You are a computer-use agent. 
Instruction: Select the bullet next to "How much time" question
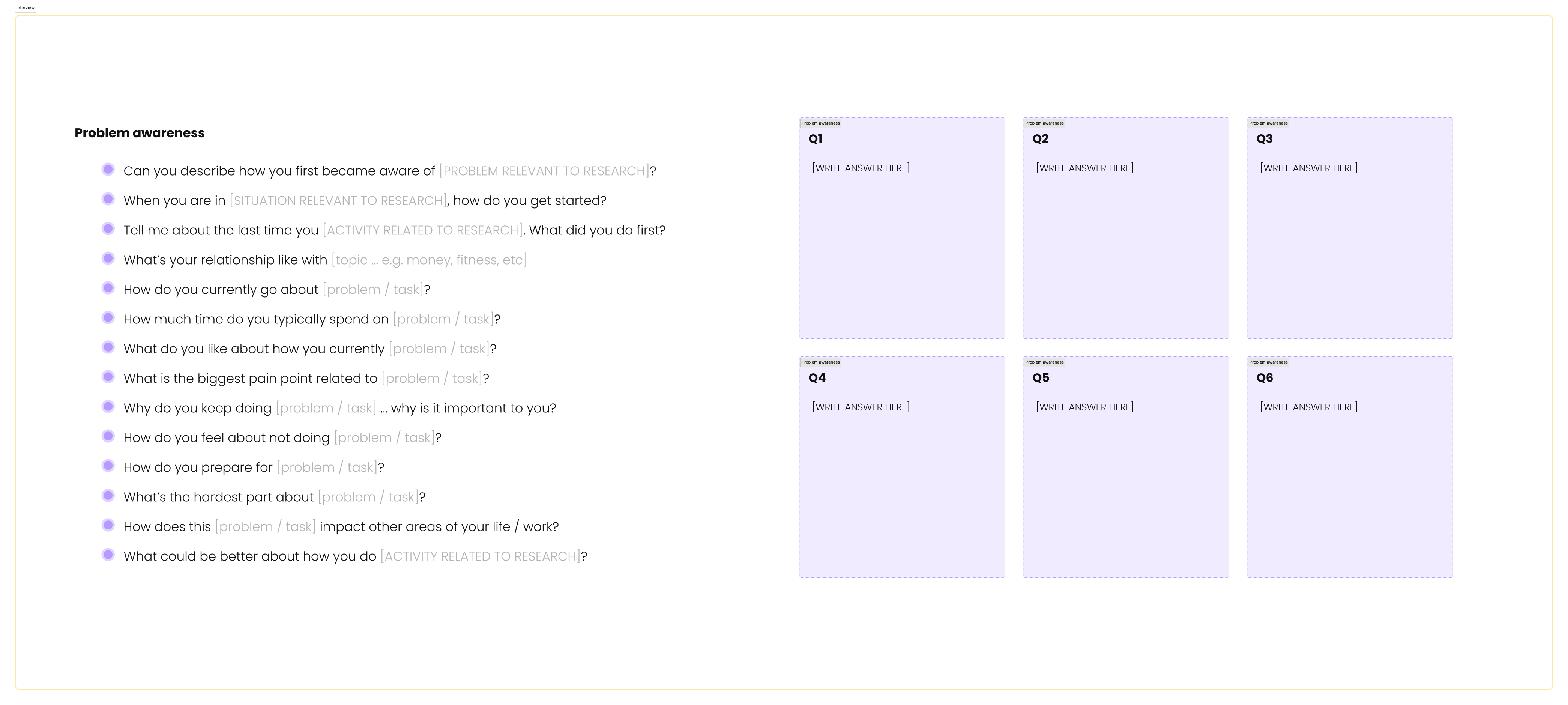(x=108, y=318)
